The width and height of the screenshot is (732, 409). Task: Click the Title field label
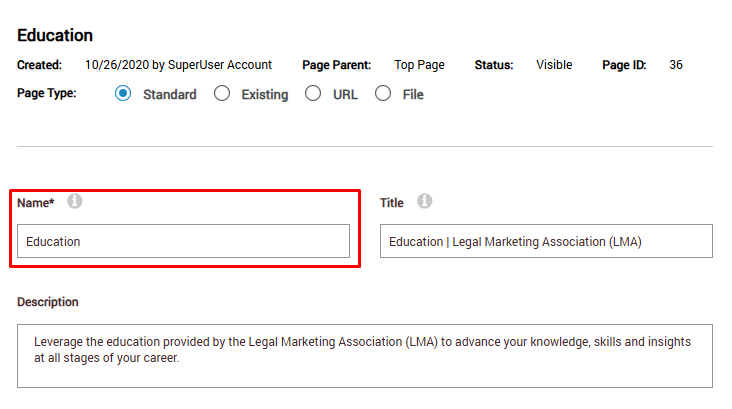392,203
